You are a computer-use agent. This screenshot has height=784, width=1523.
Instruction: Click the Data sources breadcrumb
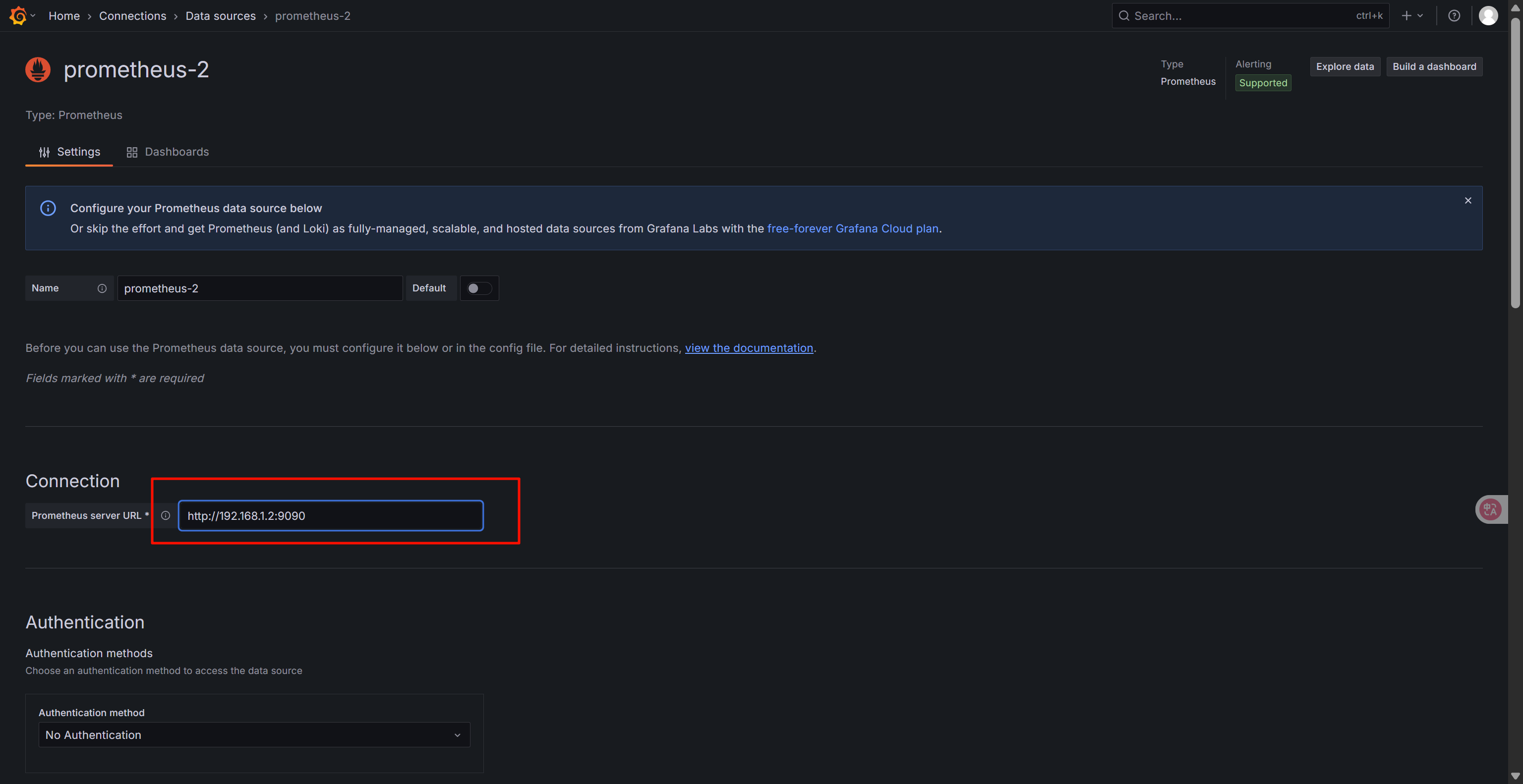tap(221, 16)
